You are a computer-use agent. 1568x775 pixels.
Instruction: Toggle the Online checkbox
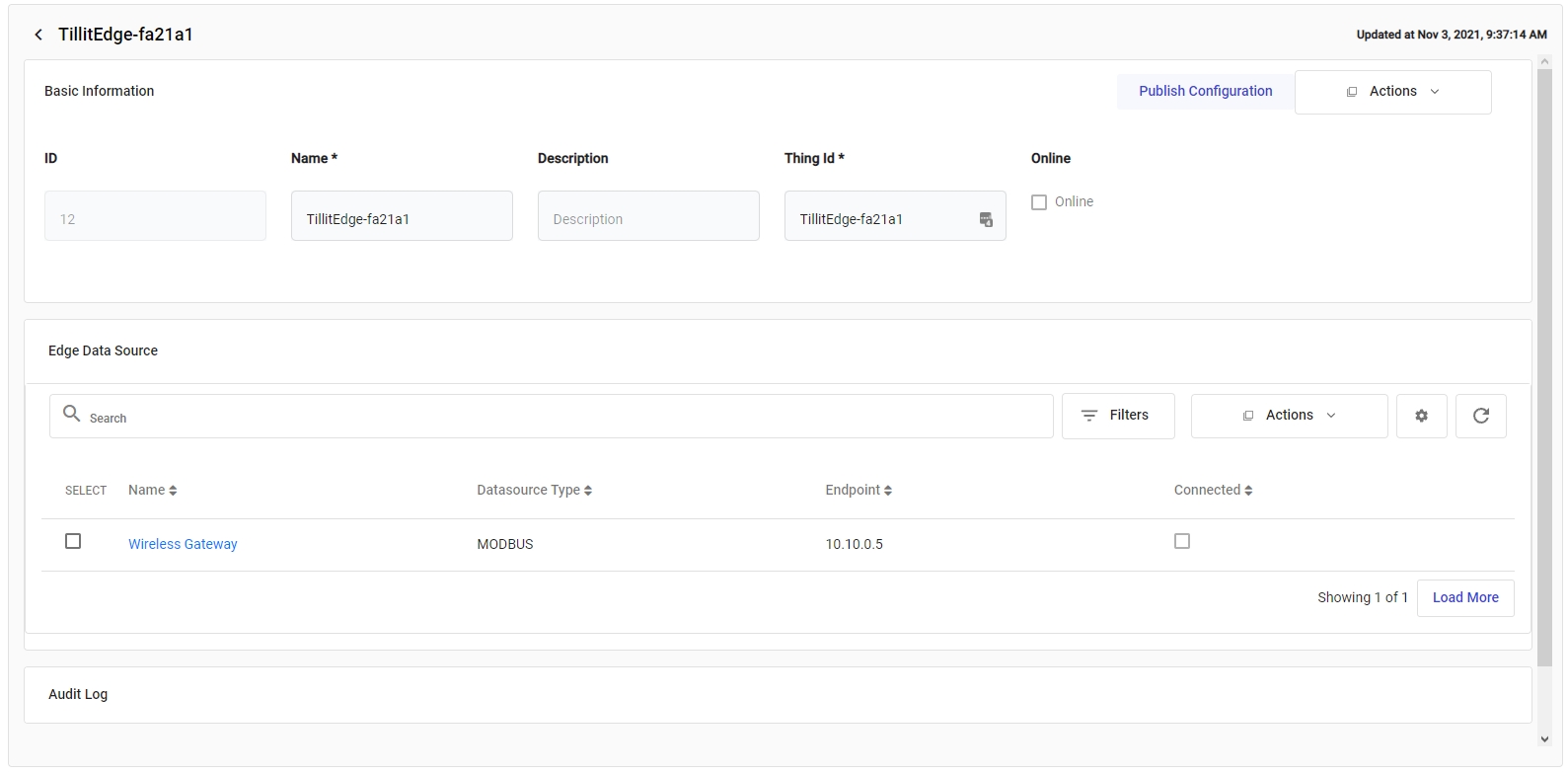point(1039,202)
